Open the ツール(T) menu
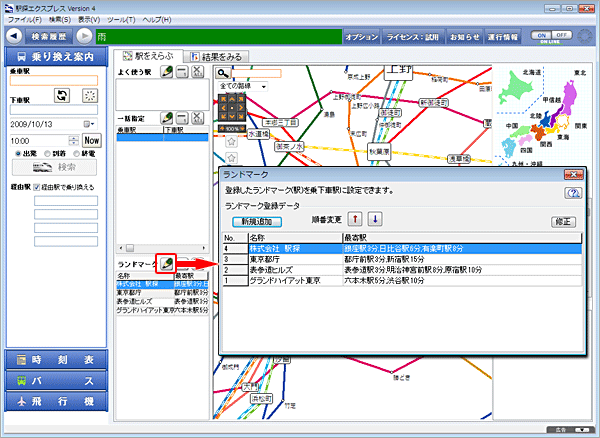This screenshot has width=600, height=438. coord(121,20)
